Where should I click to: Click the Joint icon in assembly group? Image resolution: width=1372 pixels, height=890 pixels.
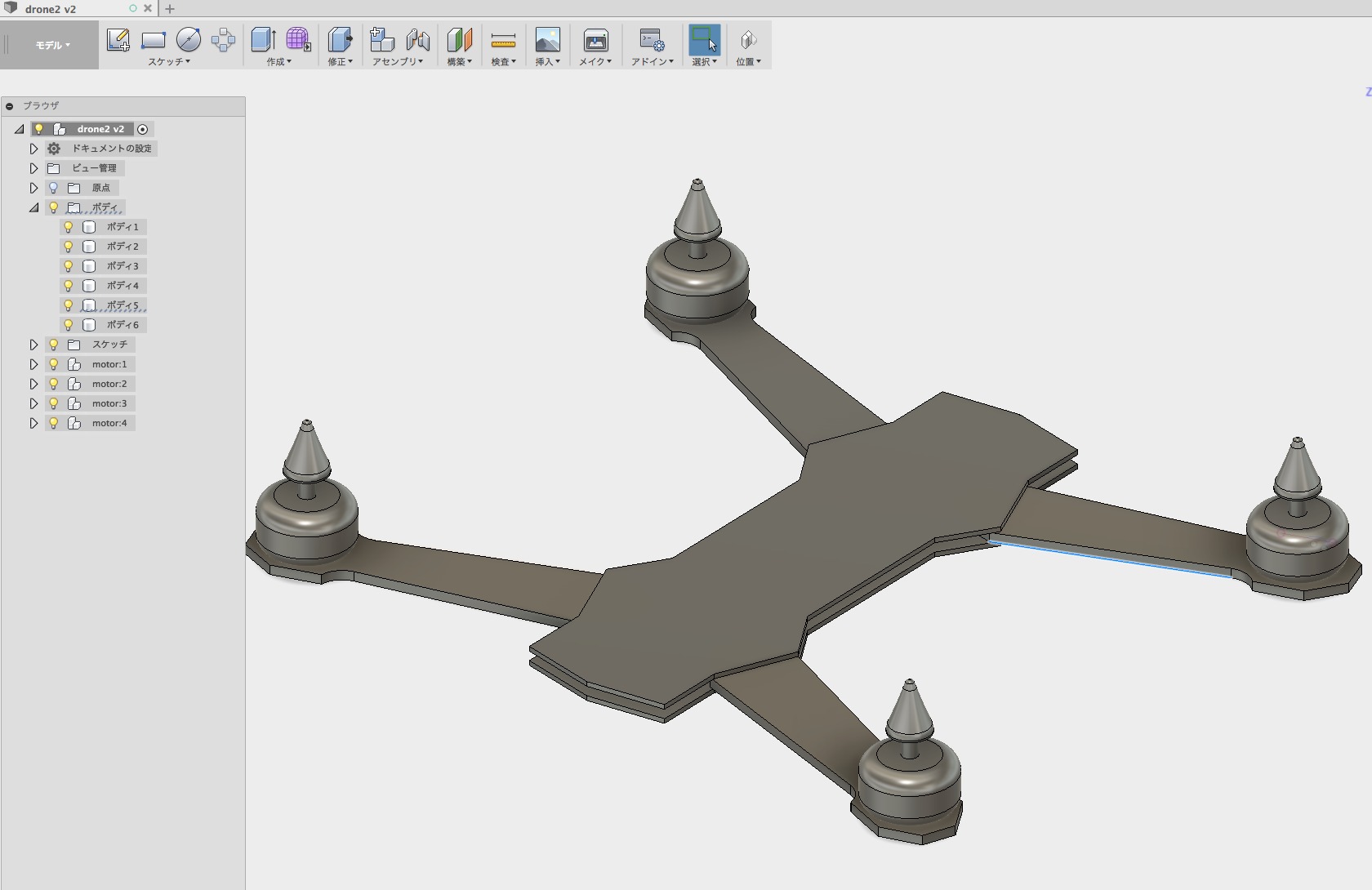(417, 40)
